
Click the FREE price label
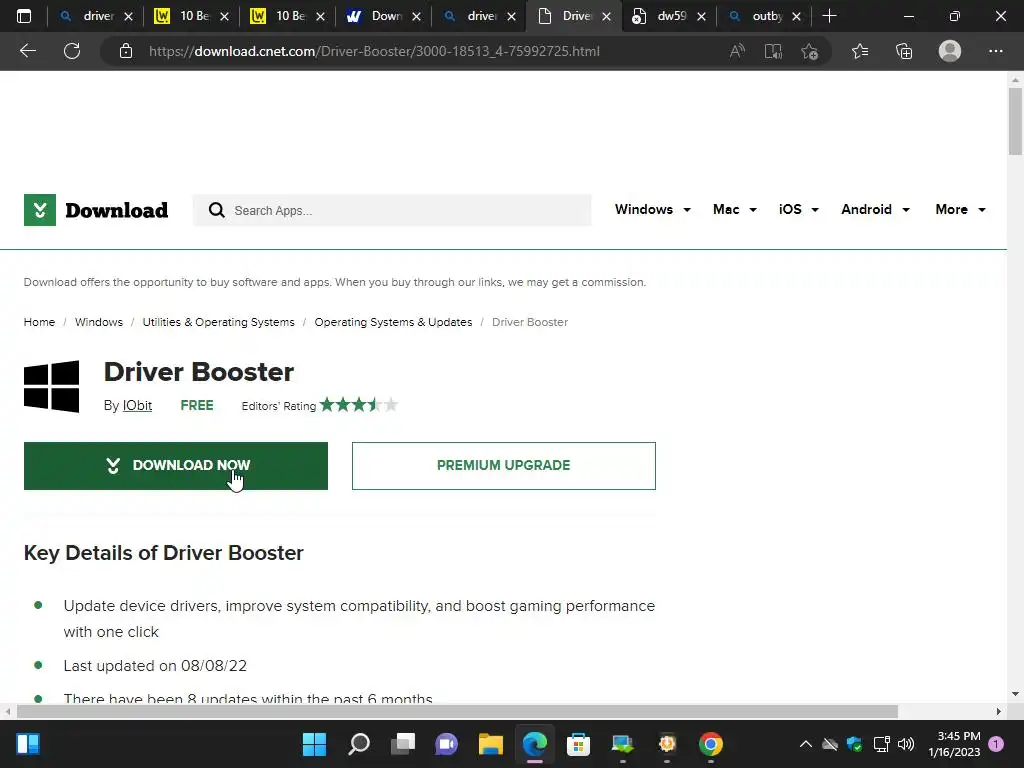(x=197, y=406)
